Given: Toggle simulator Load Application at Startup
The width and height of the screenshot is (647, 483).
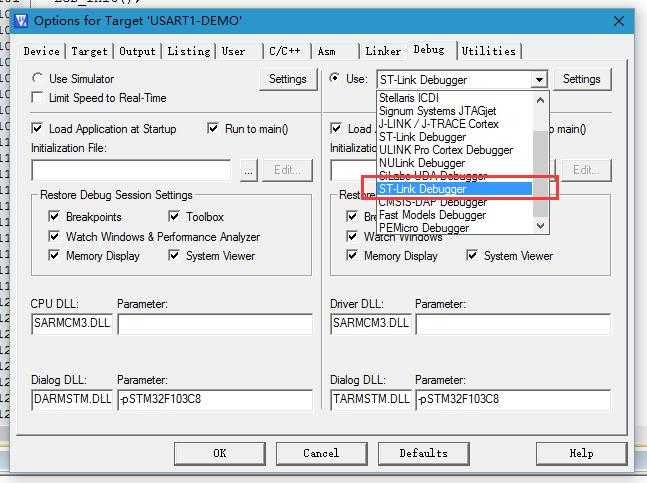Looking at the screenshot, I should [x=37, y=128].
